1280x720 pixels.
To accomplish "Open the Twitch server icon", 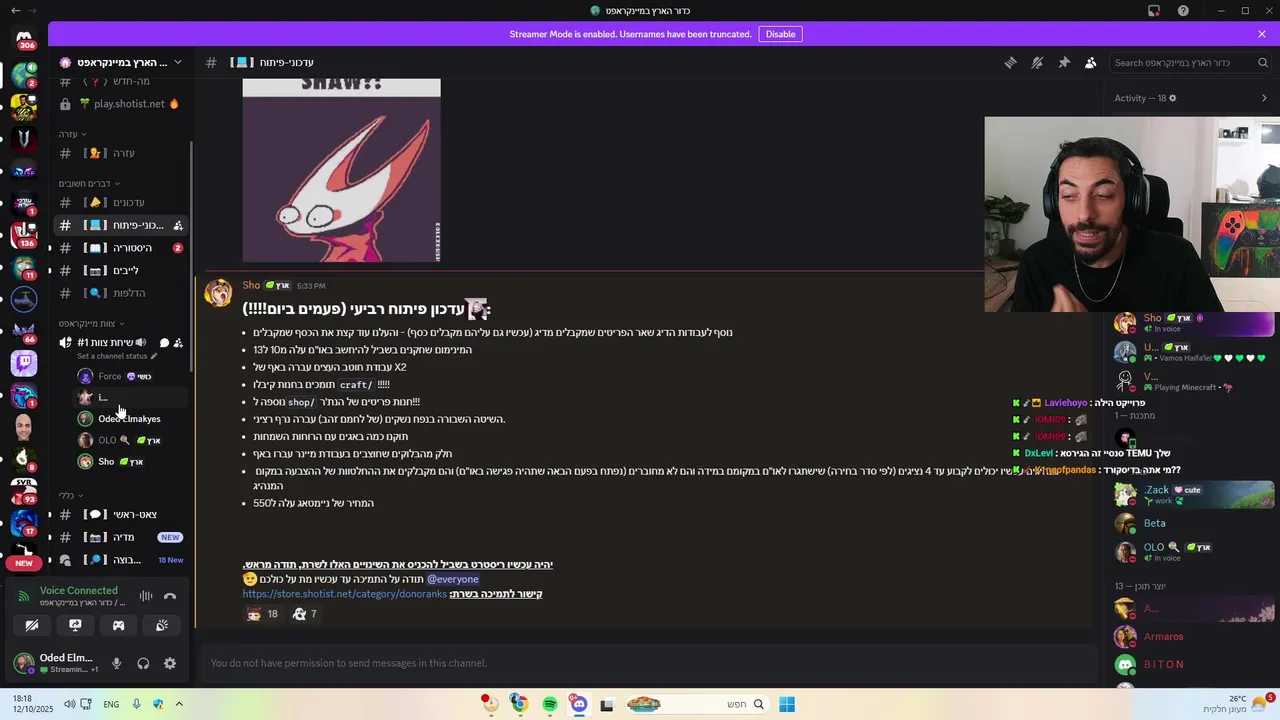I will coord(24,363).
